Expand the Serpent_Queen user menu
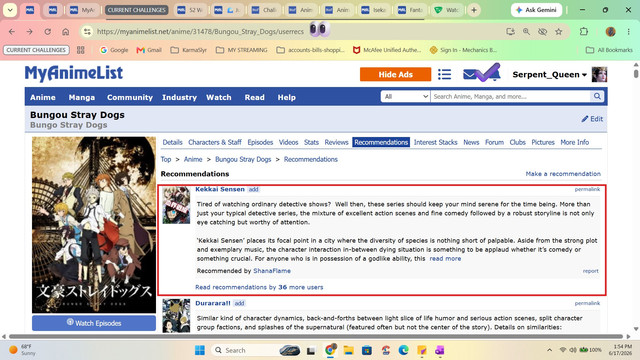 pyautogui.click(x=549, y=75)
